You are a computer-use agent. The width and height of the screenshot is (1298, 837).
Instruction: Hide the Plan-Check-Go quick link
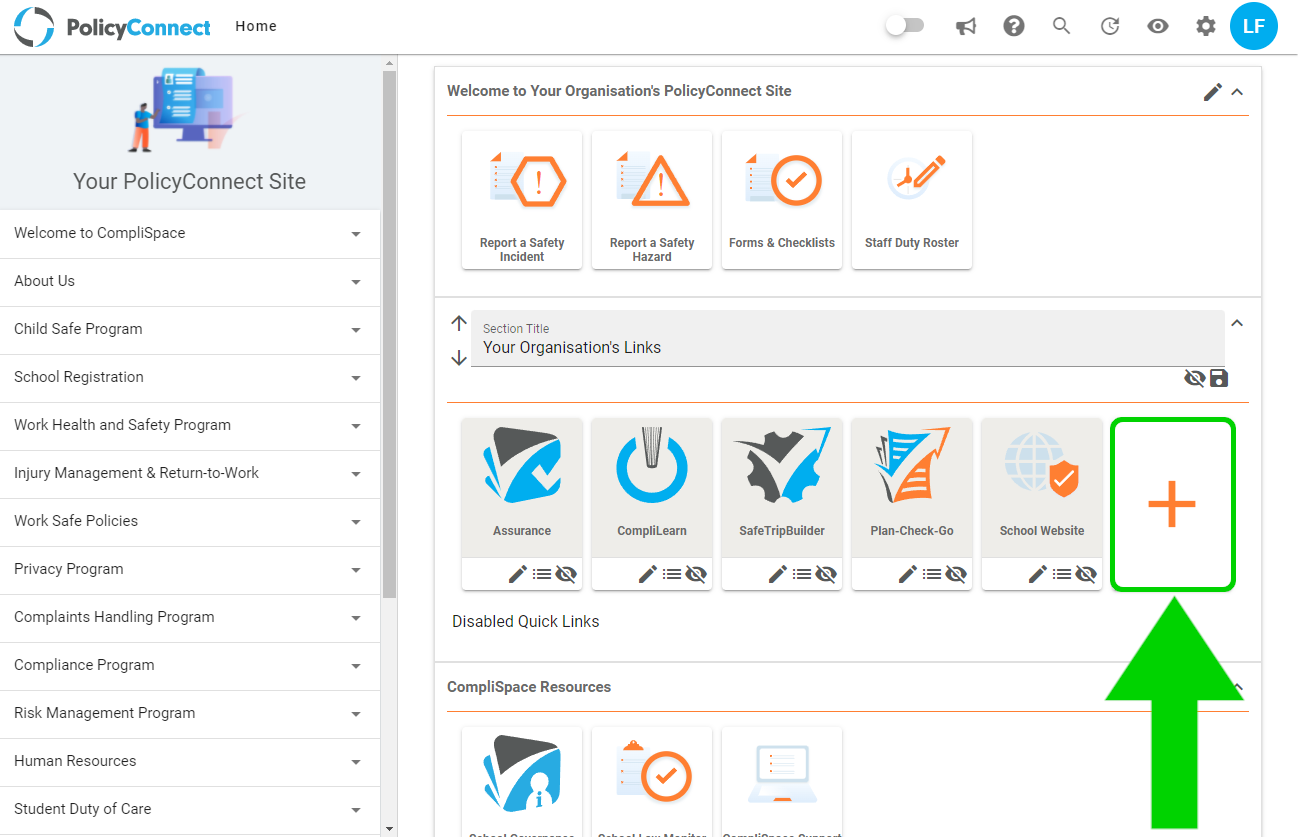[956, 574]
